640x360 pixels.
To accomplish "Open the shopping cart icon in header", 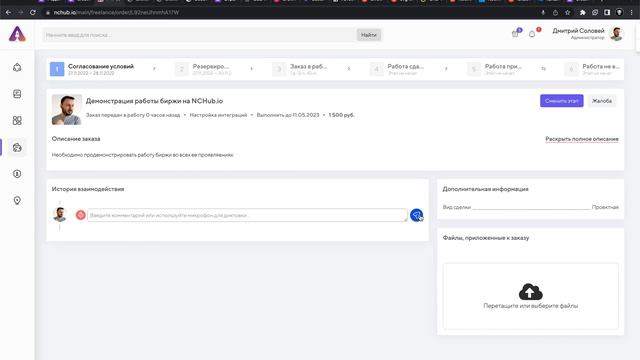I will tap(515, 34).
